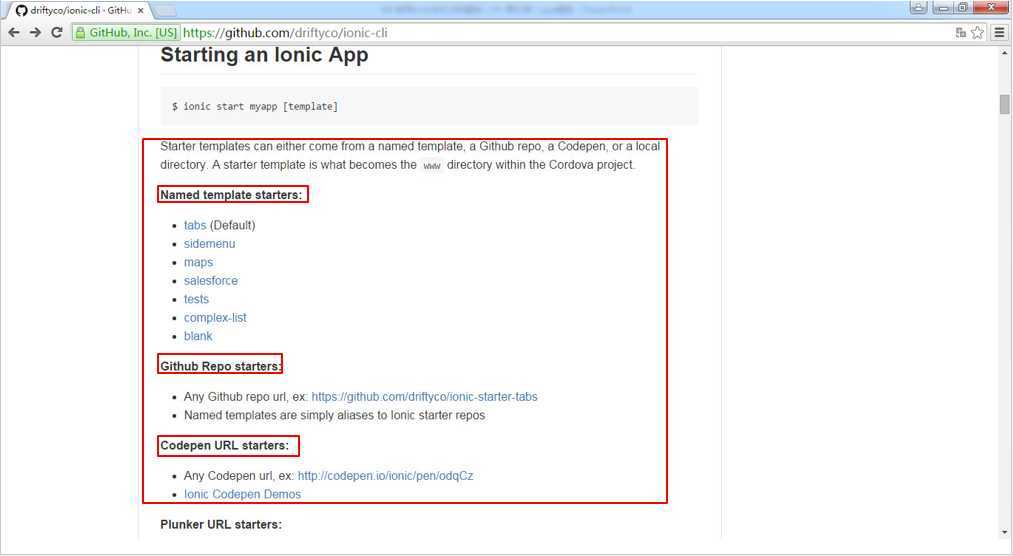Click the green padlock security icon
Viewport: 1013px width, 556px height.
pyautogui.click(x=80, y=33)
